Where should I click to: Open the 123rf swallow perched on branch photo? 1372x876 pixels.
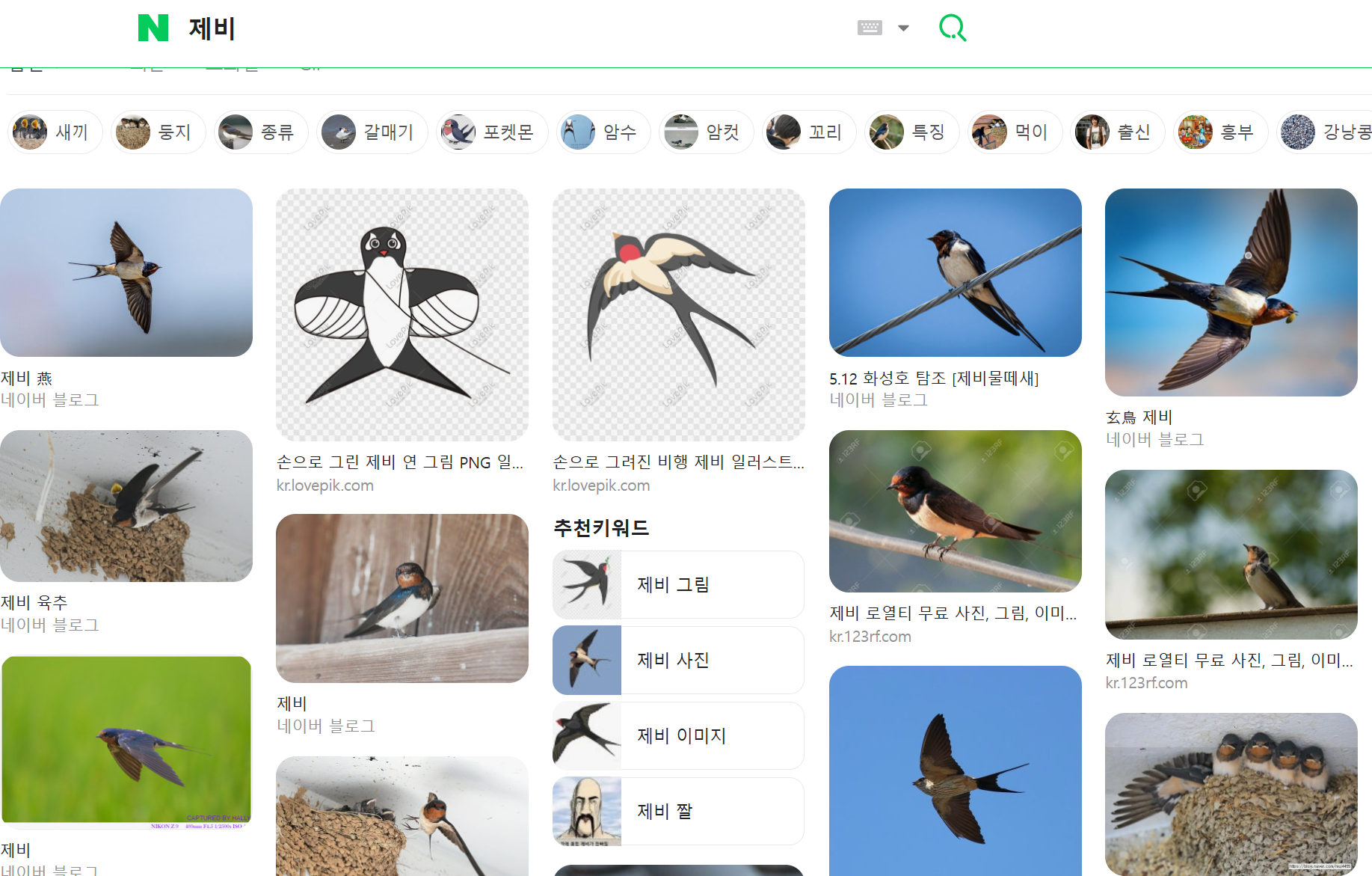956,511
